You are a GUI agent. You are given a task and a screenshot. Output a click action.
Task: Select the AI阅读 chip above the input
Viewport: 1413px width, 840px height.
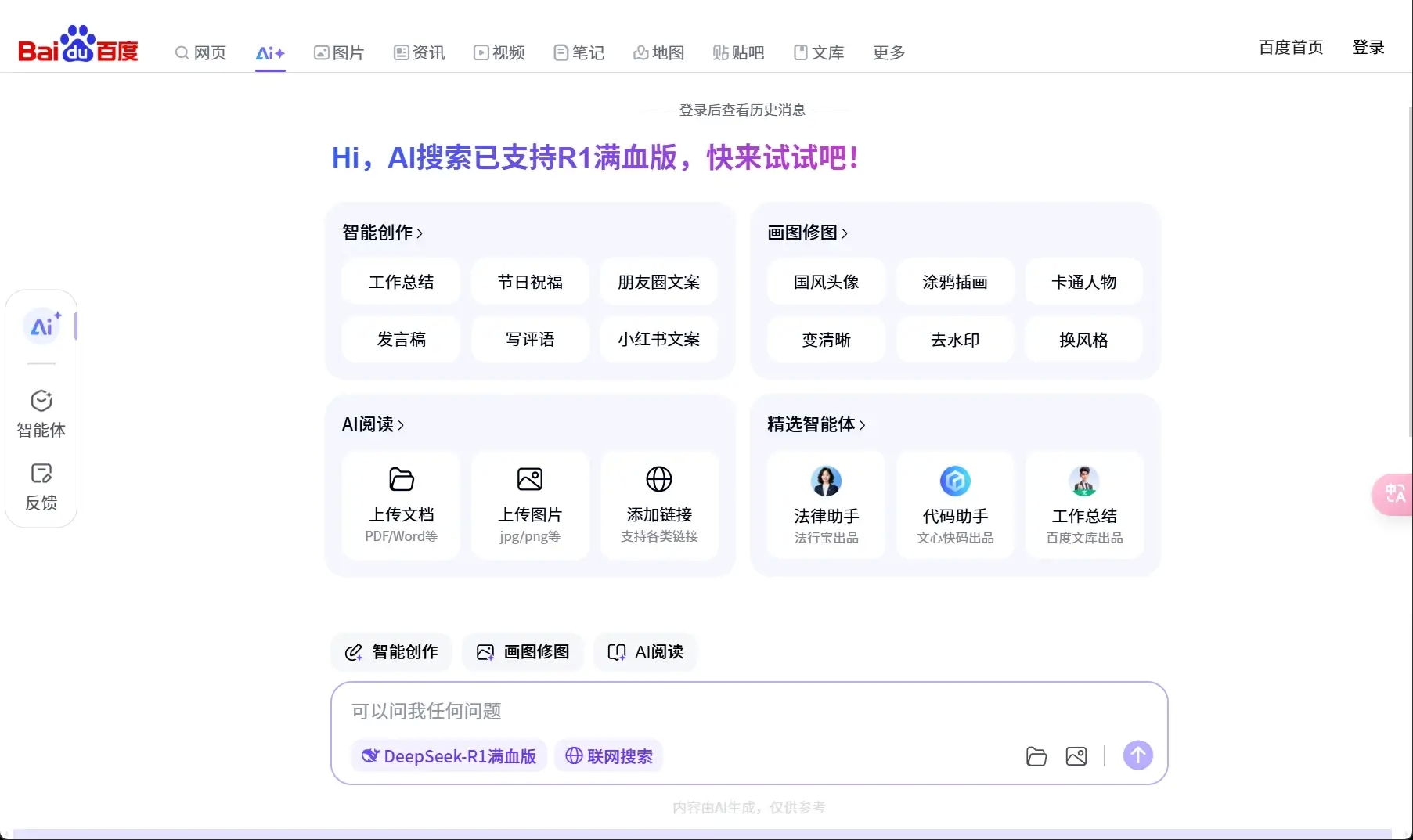[646, 652]
